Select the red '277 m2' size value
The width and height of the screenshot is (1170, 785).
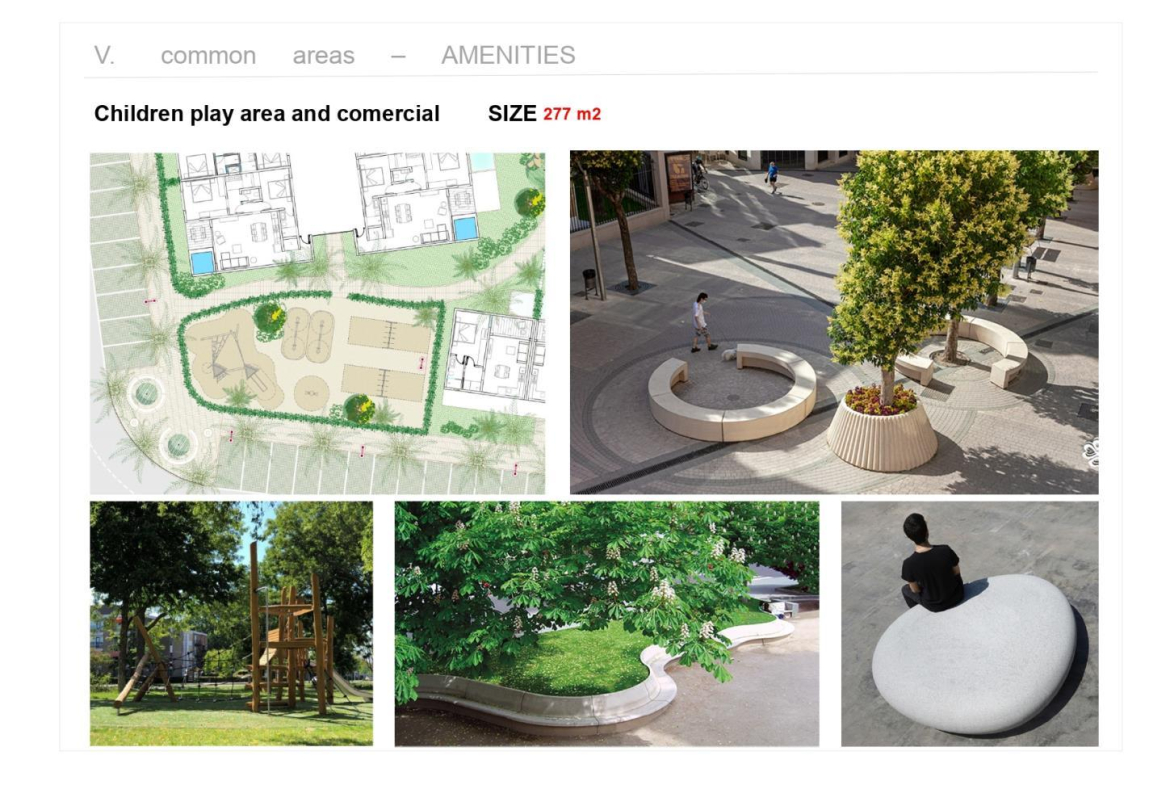coord(572,114)
